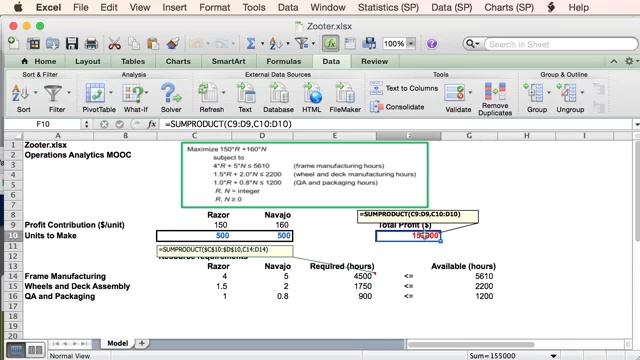The height and width of the screenshot is (360, 640).
Task: Open the ribbon Filter dropdown arrow
Action: coord(69,93)
